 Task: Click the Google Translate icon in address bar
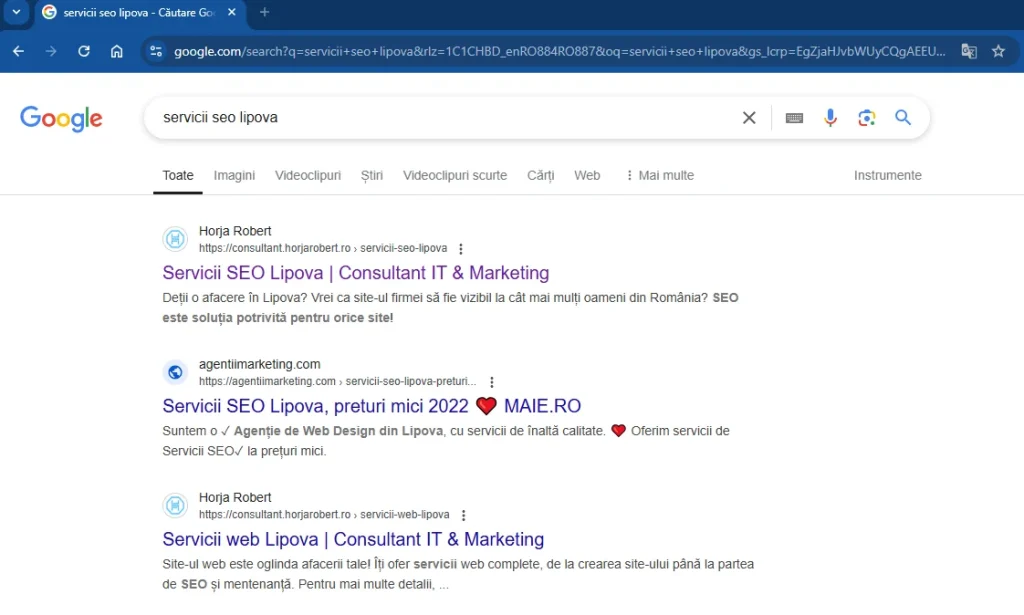coord(968,50)
